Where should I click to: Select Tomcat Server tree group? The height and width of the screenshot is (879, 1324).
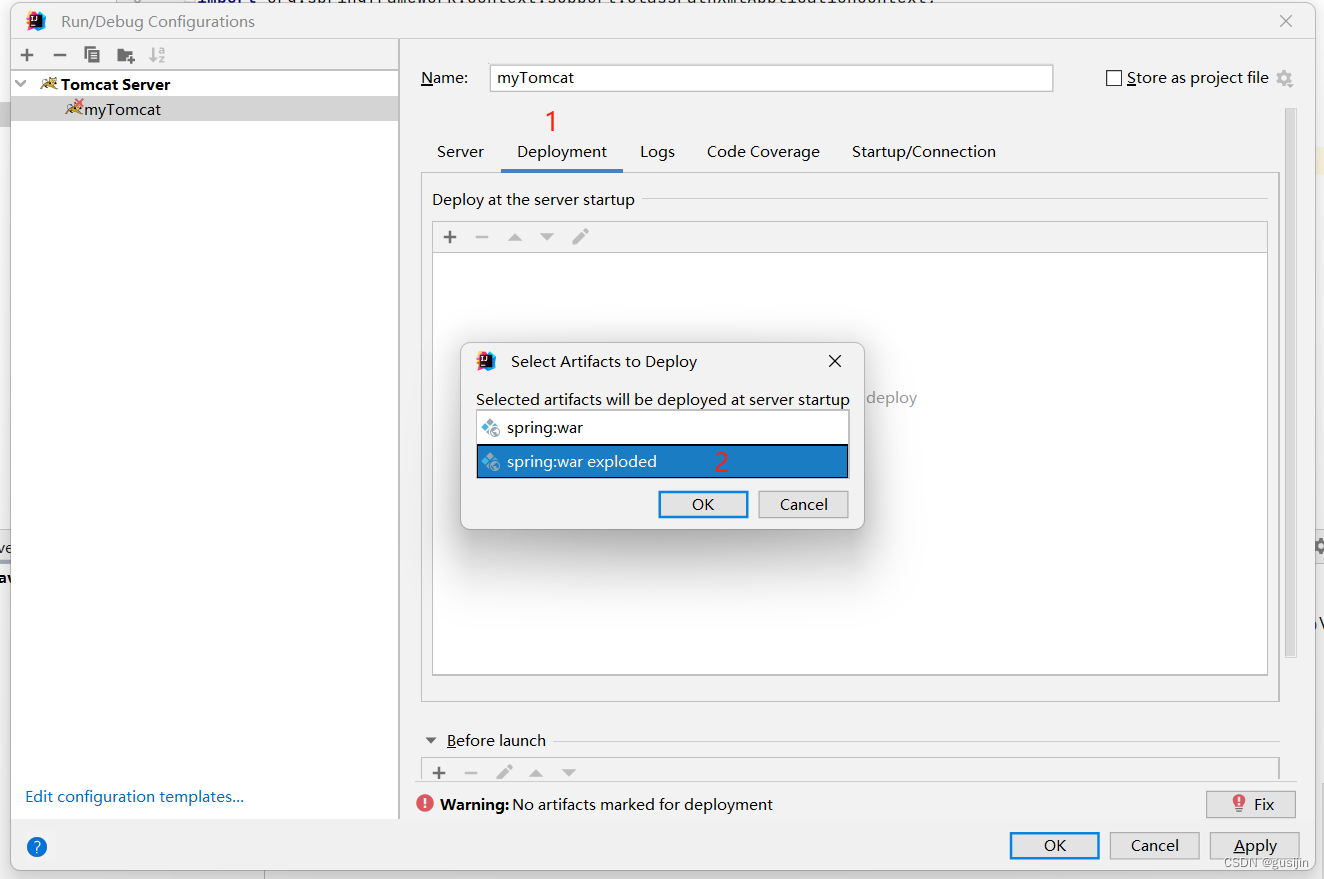coord(204,84)
